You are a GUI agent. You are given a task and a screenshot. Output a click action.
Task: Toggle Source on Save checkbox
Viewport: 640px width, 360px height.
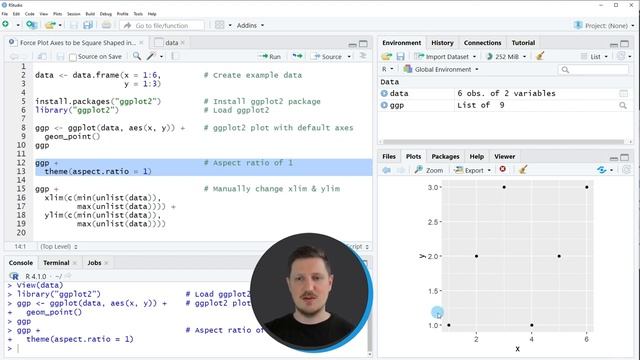pos(73,57)
